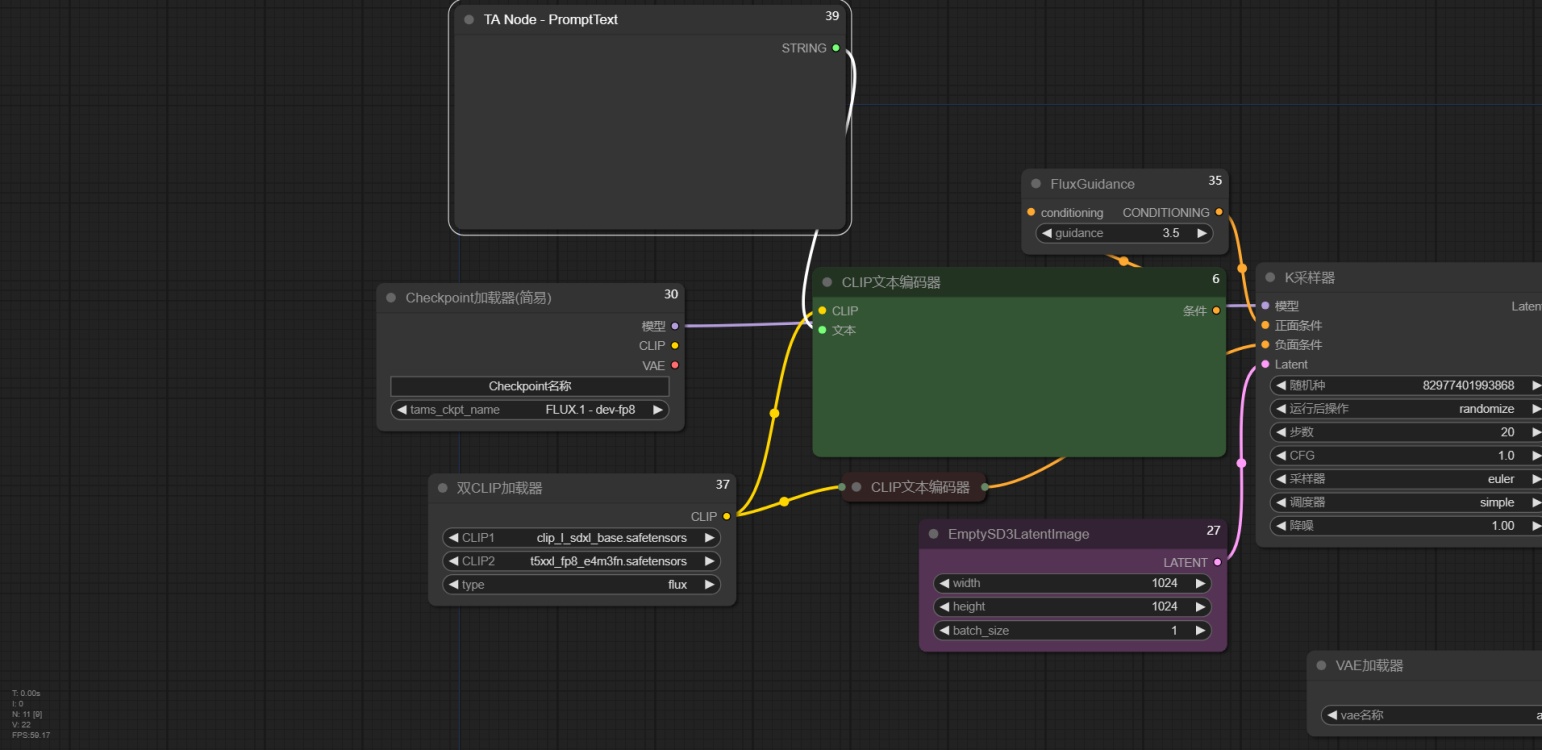Click the VAE output port on Checkpoint loader

[675, 366]
